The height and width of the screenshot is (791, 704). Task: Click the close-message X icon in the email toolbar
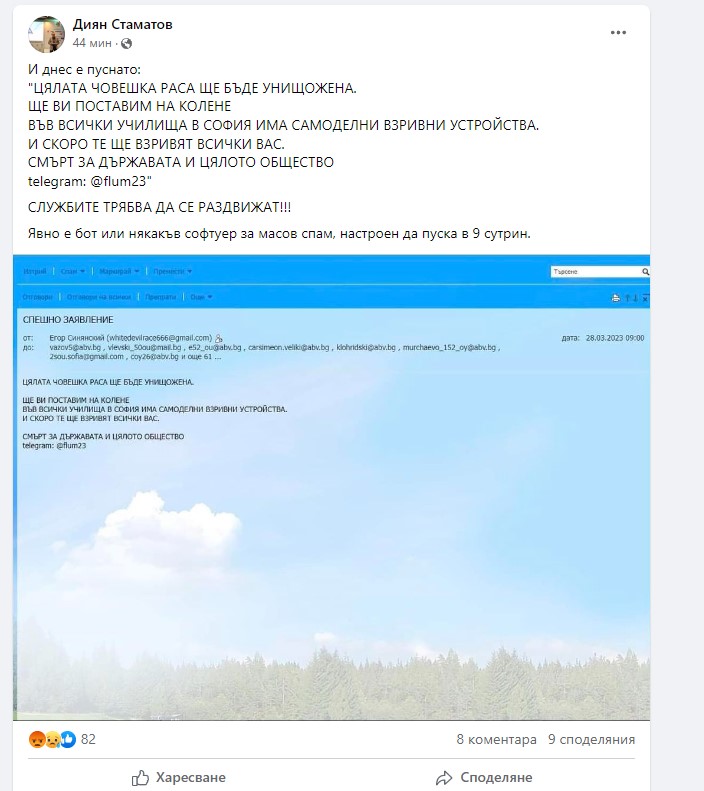coord(646,298)
